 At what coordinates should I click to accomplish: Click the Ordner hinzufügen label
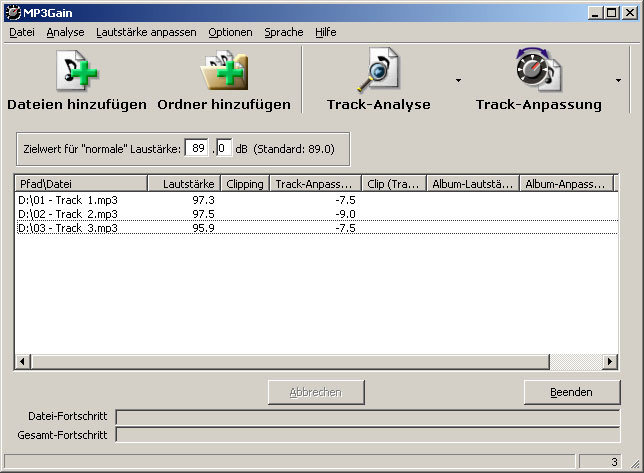pos(224,104)
